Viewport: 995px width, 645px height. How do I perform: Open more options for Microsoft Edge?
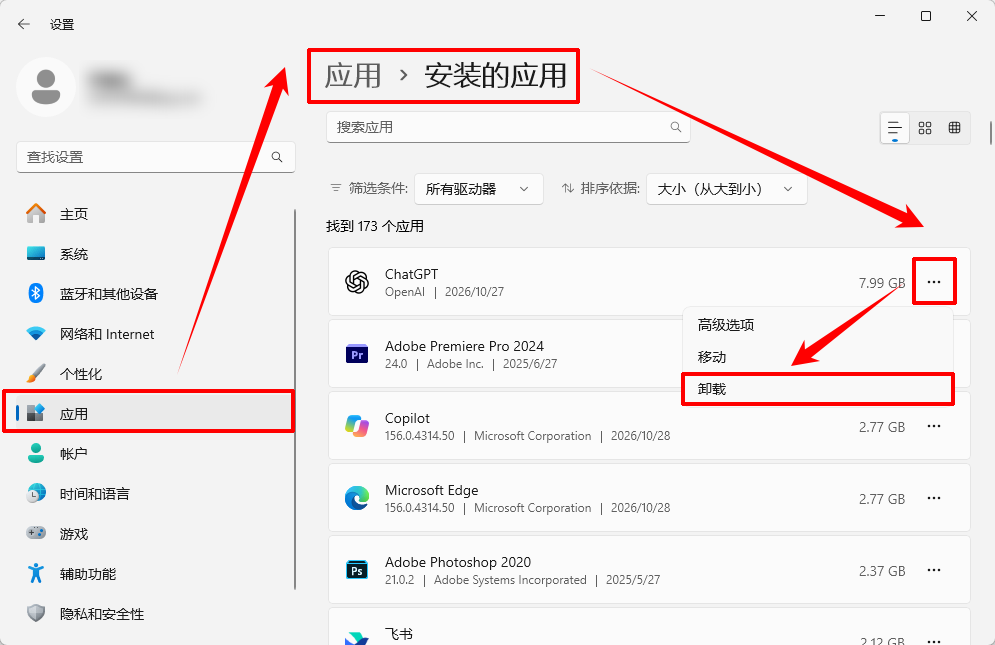(933, 498)
